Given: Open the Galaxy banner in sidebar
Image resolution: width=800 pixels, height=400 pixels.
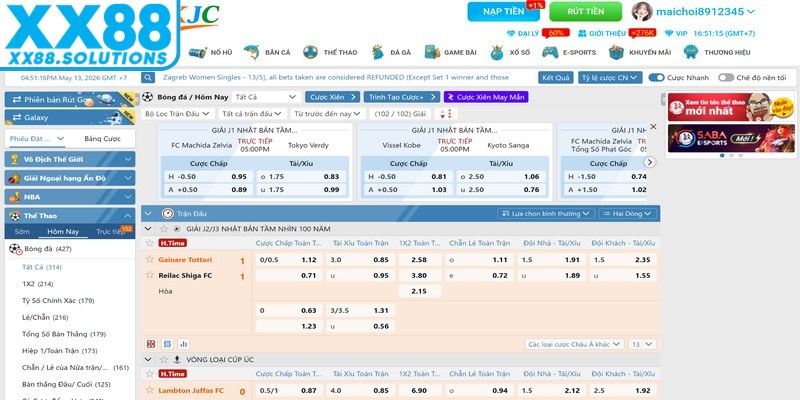Looking at the screenshot, I should pos(70,117).
